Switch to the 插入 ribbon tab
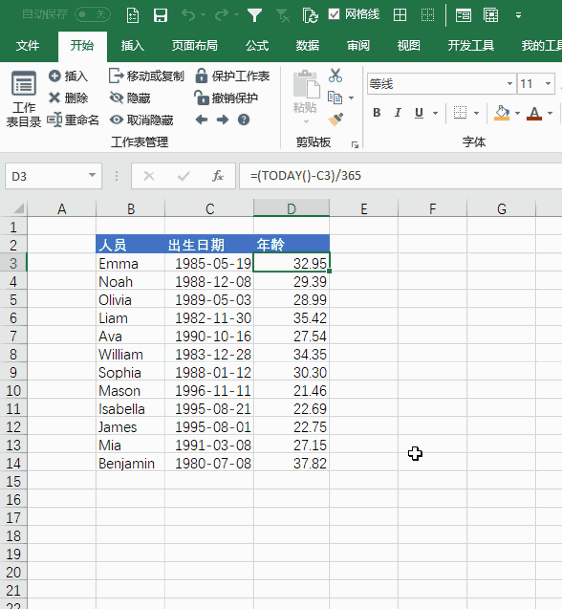This screenshot has height=609, width=562. [132, 46]
